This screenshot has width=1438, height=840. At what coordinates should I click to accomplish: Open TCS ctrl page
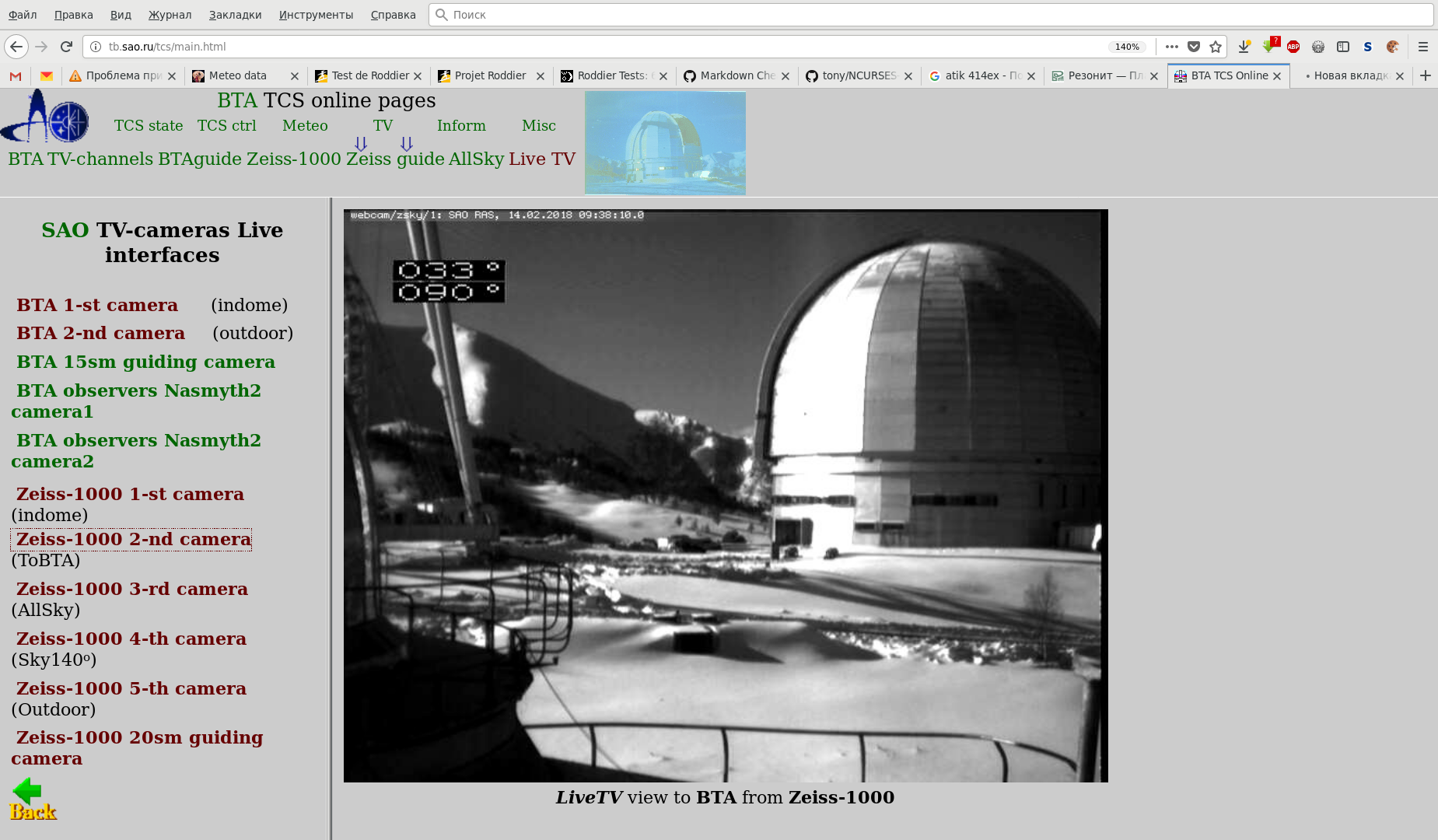(x=226, y=125)
